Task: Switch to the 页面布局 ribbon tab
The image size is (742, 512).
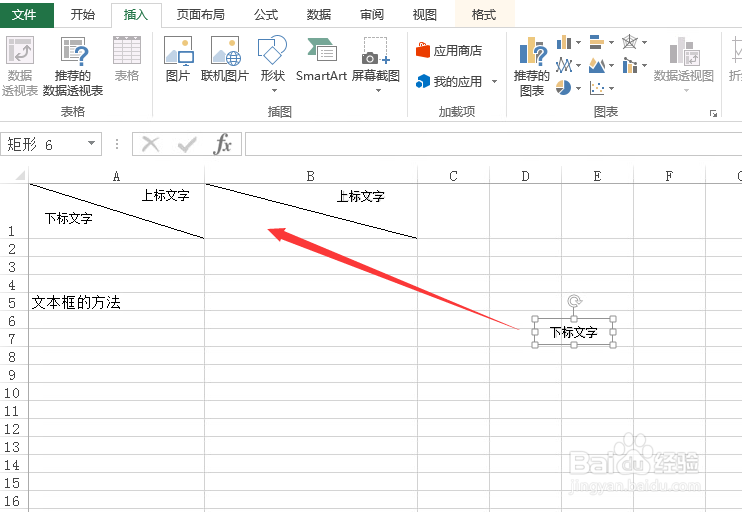Action: pyautogui.click(x=201, y=15)
